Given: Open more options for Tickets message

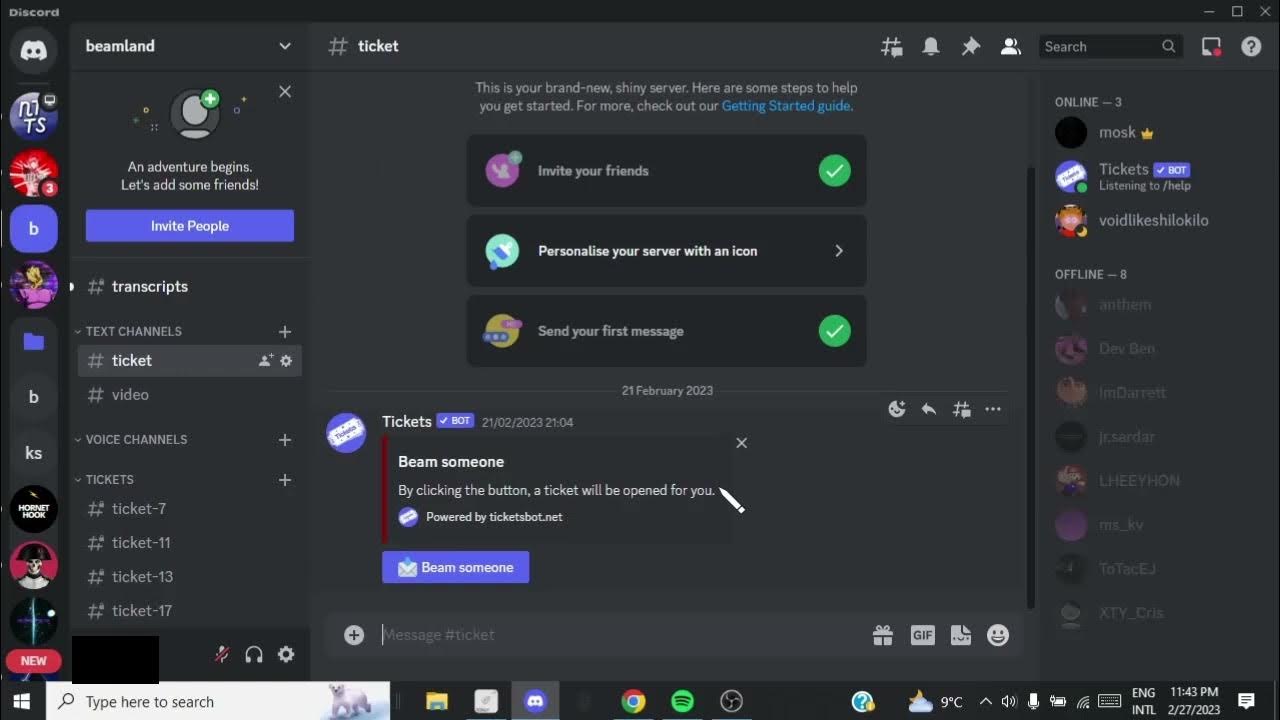Looking at the screenshot, I should (993, 409).
